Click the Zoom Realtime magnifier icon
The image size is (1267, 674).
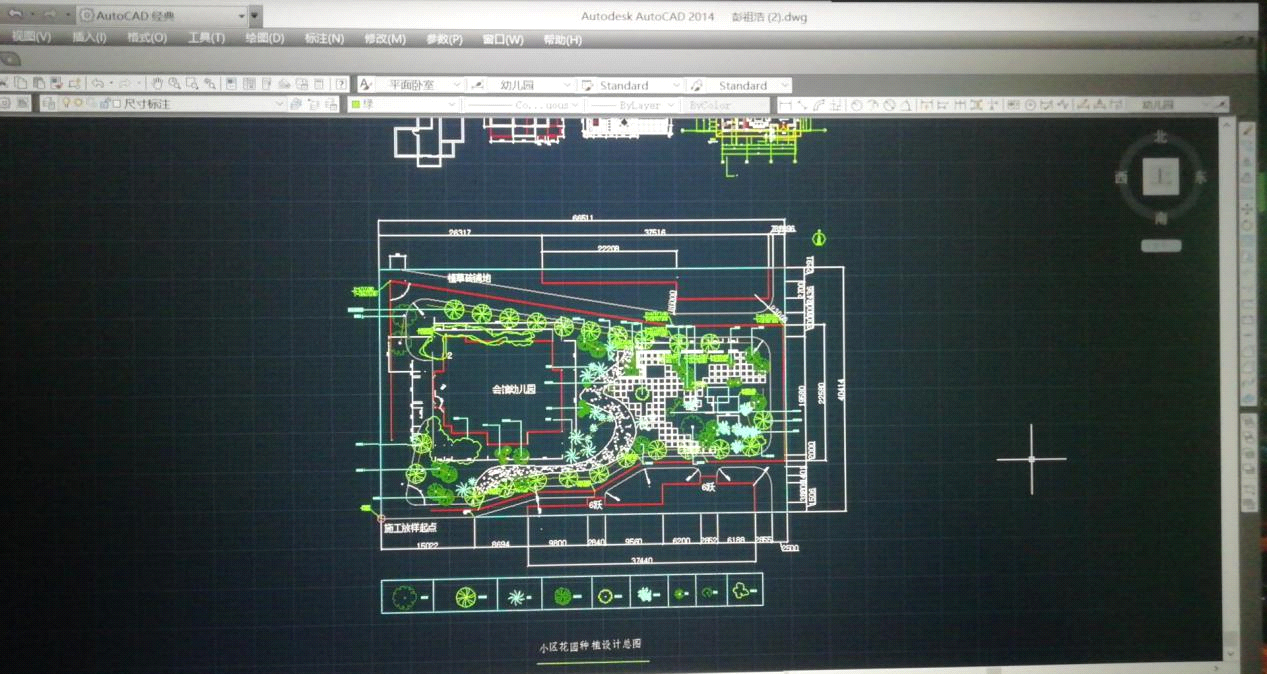(175, 84)
